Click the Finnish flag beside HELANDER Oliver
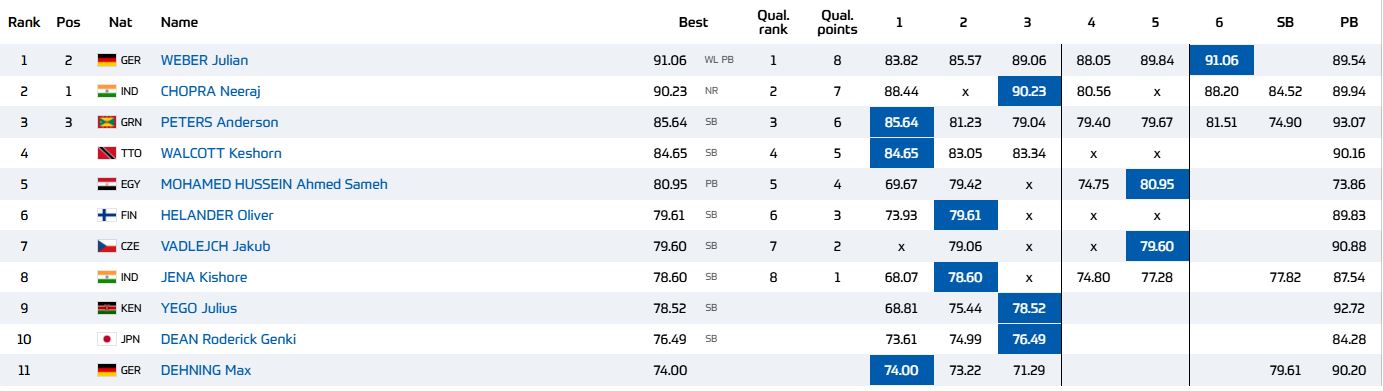1383x391 pixels. tap(107, 215)
